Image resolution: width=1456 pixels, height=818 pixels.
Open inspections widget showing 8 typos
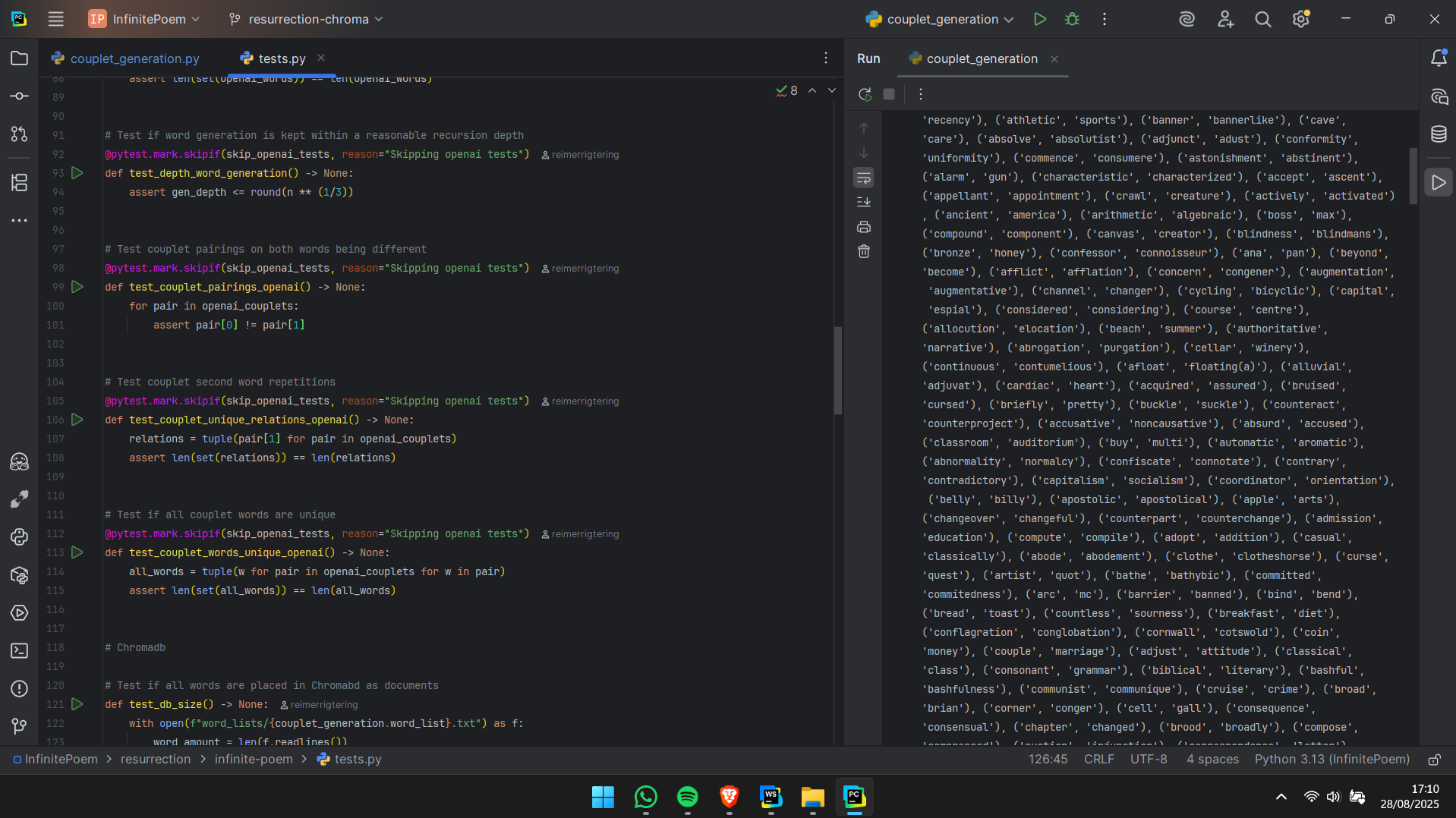(787, 90)
